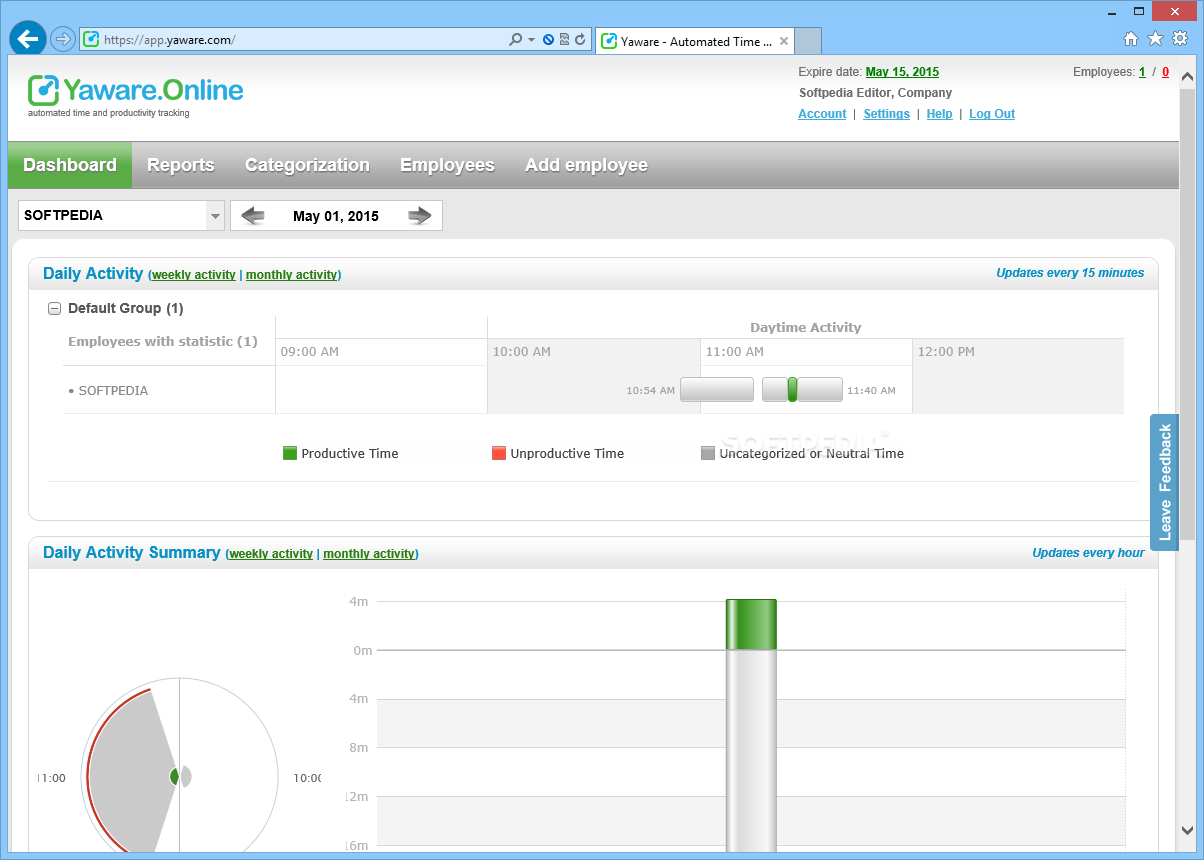Open a new blank browser tab
1204x860 pixels.
(x=808, y=41)
